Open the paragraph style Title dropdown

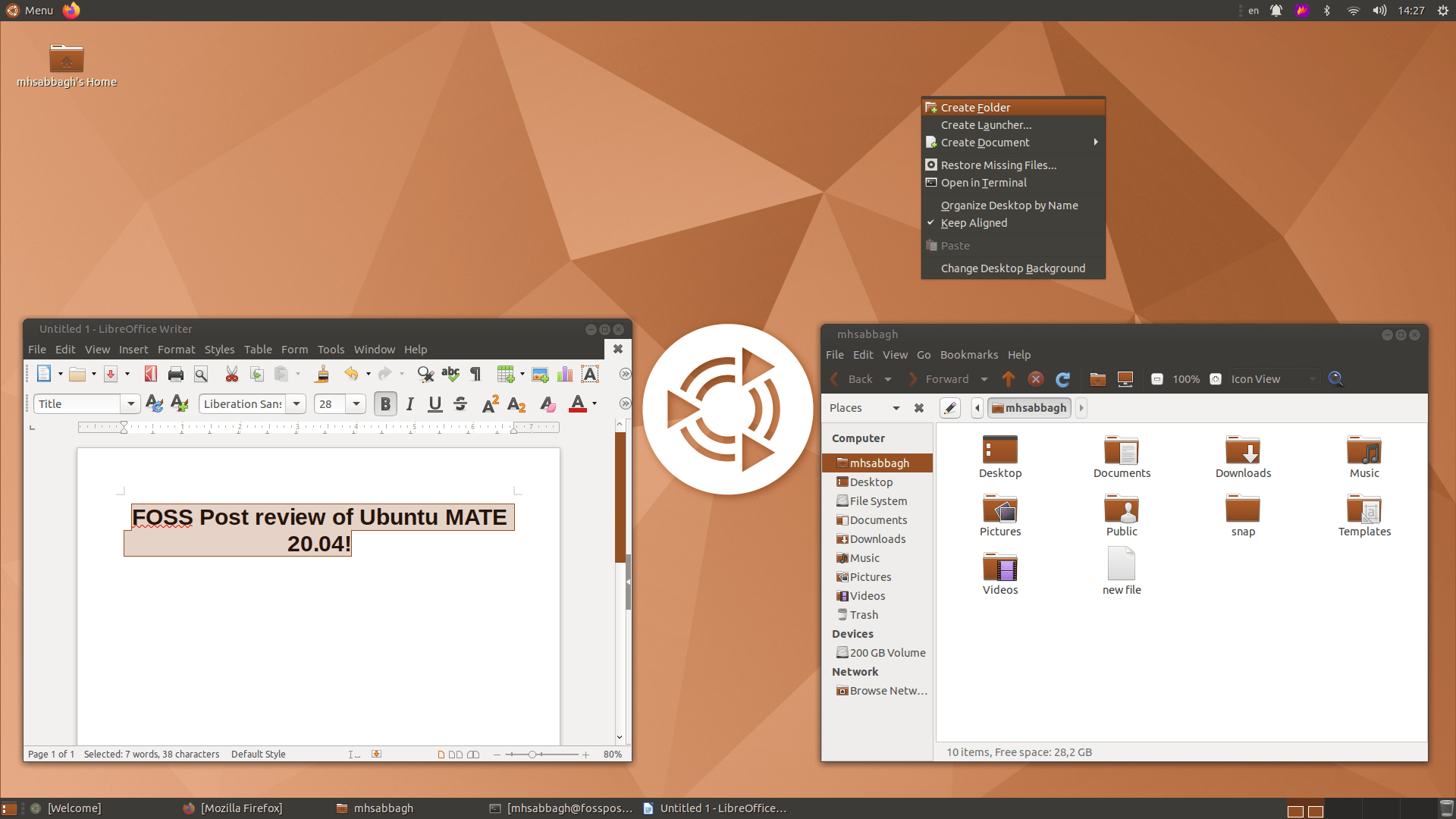[x=130, y=404]
